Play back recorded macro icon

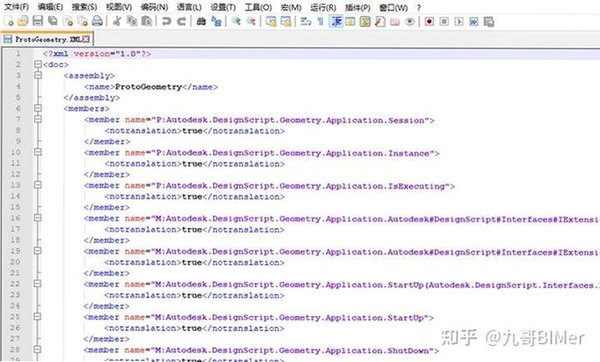[x=459, y=21]
